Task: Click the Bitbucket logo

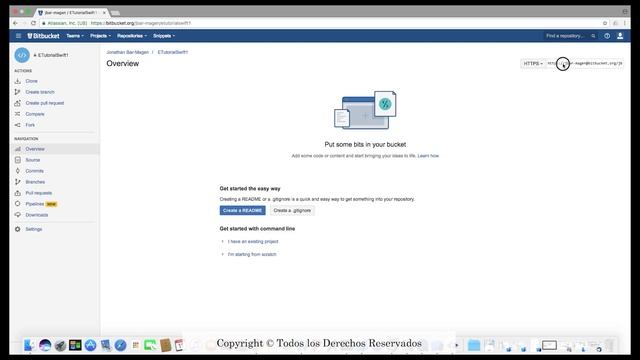Action: coord(43,36)
